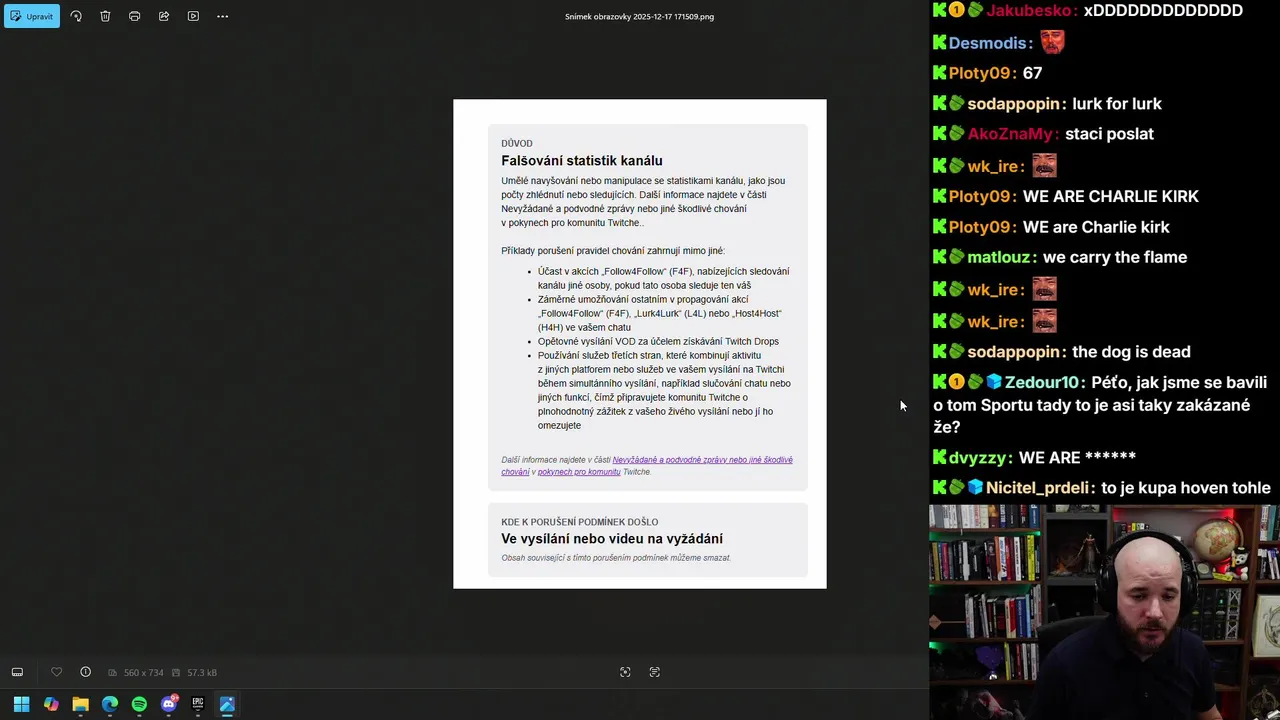
Task: Click the Falšování statistik kanálu heading
Action: click(582, 161)
